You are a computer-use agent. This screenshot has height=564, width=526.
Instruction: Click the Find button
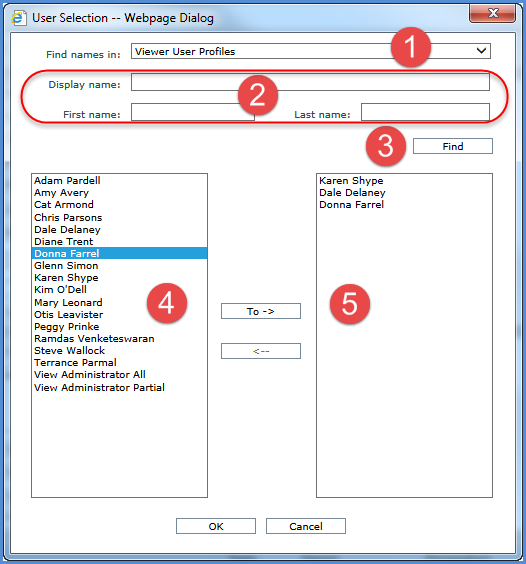[x=453, y=146]
